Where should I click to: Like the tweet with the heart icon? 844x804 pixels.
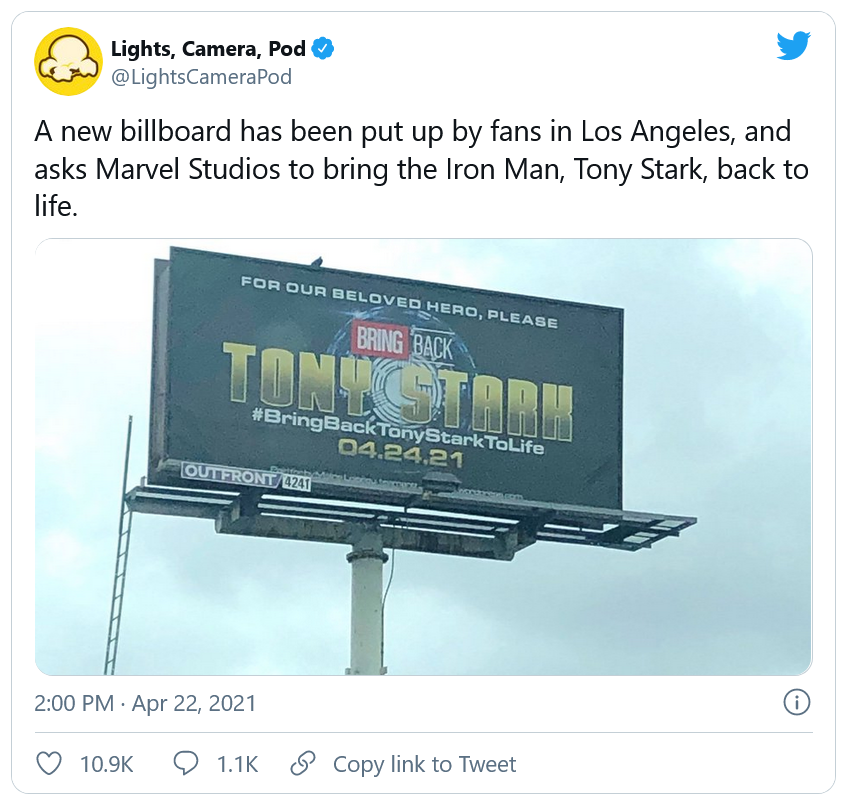[49, 764]
